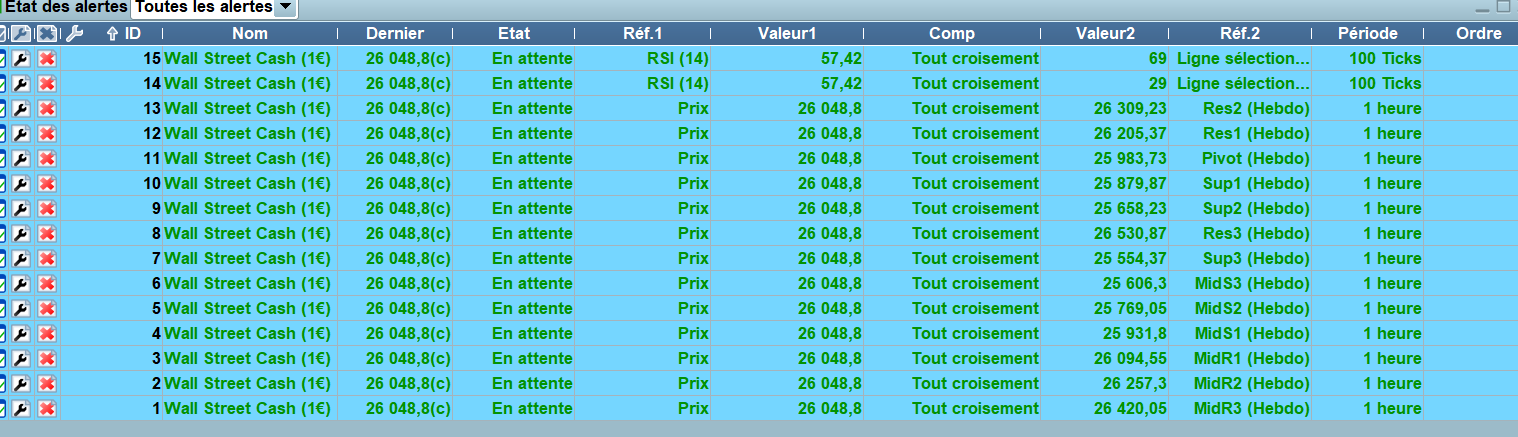1518x437 pixels.
Task: Edit alert 3 with its wrench icon
Action: coord(20,359)
